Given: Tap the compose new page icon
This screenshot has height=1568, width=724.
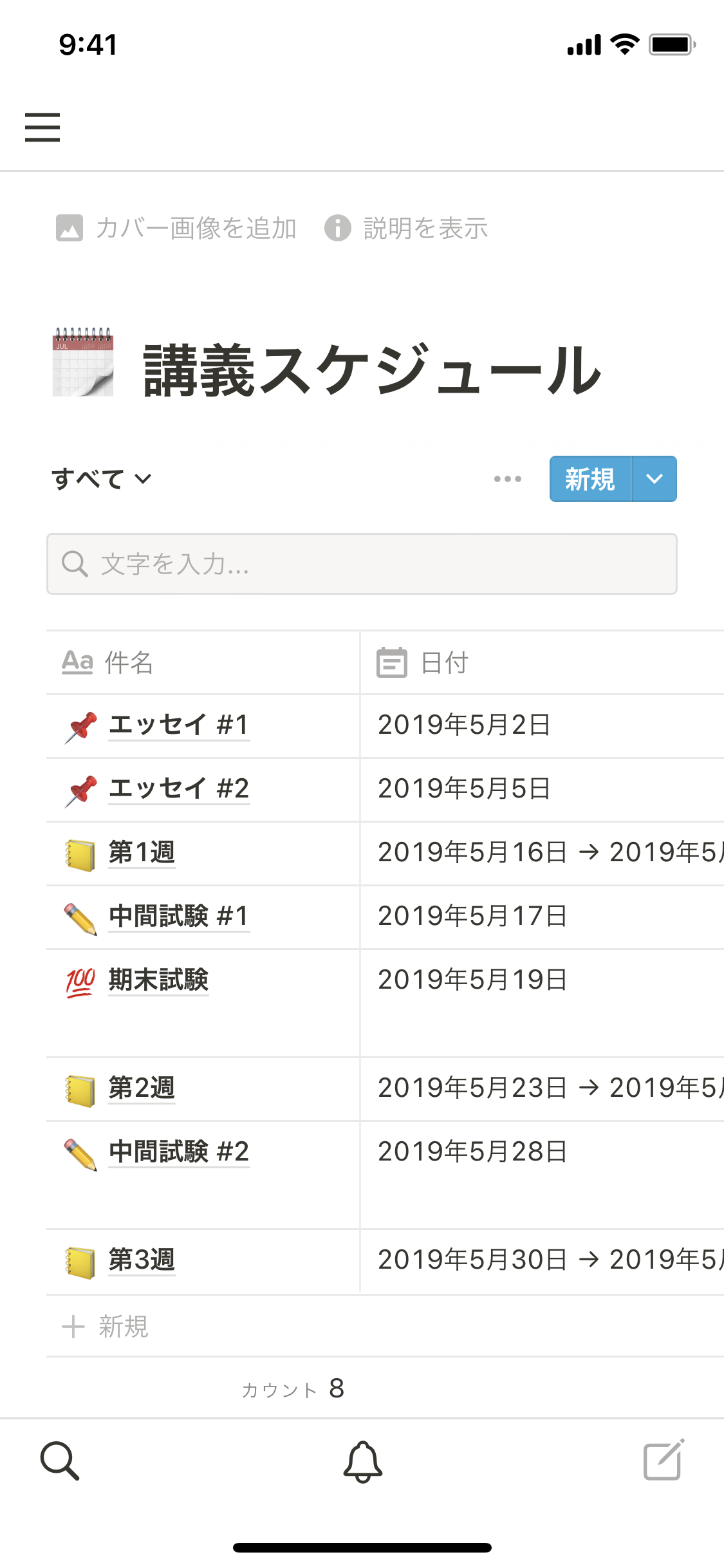Looking at the screenshot, I should 664,1460.
